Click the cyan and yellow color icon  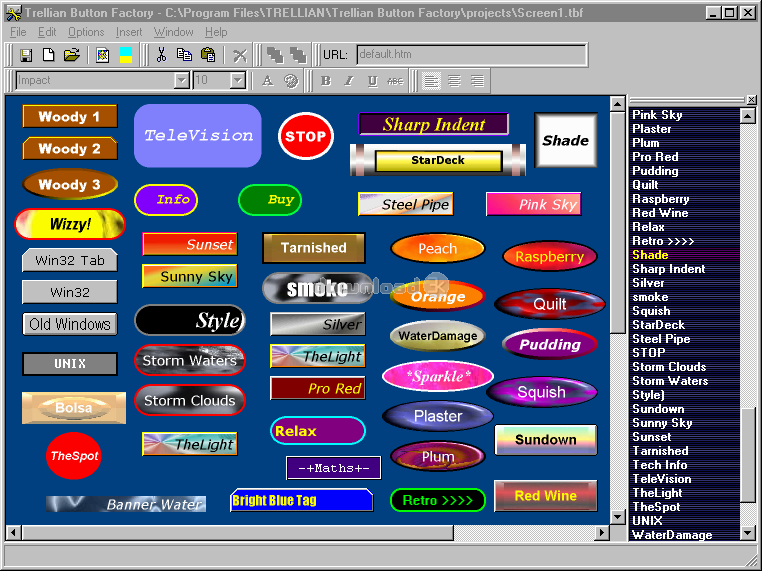point(127,55)
